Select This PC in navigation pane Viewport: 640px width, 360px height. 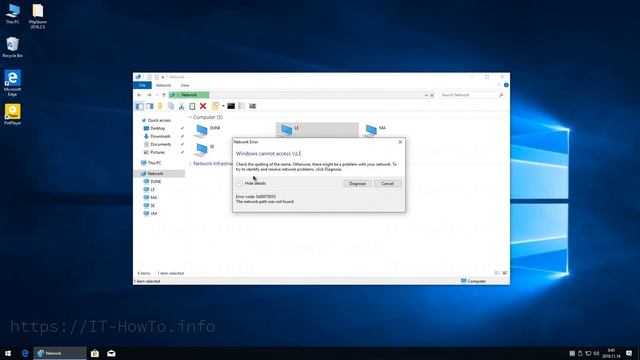(154, 163)
